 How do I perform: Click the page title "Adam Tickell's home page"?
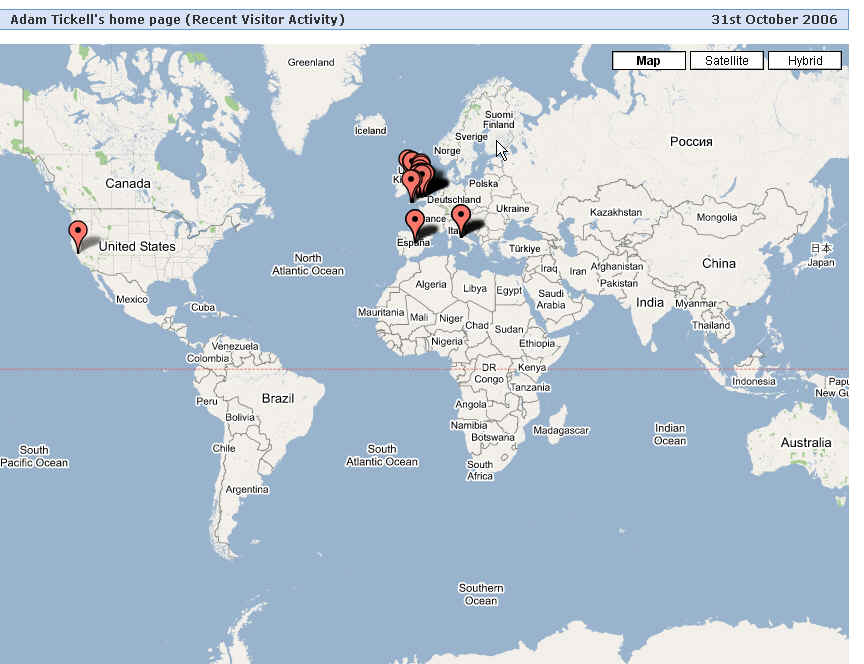click(x=95, y=20)
